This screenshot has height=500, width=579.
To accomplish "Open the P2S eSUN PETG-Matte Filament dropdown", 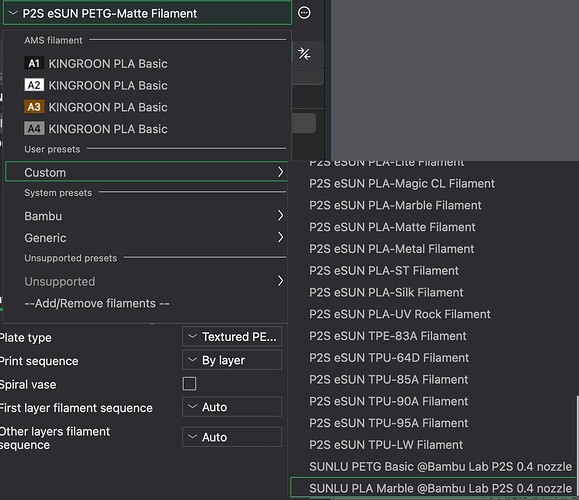I will tap(147, 13).
